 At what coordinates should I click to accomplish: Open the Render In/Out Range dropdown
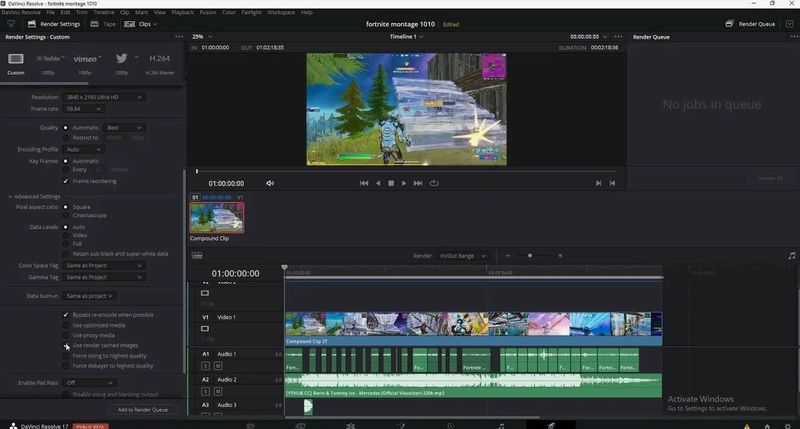click(464, 256)
